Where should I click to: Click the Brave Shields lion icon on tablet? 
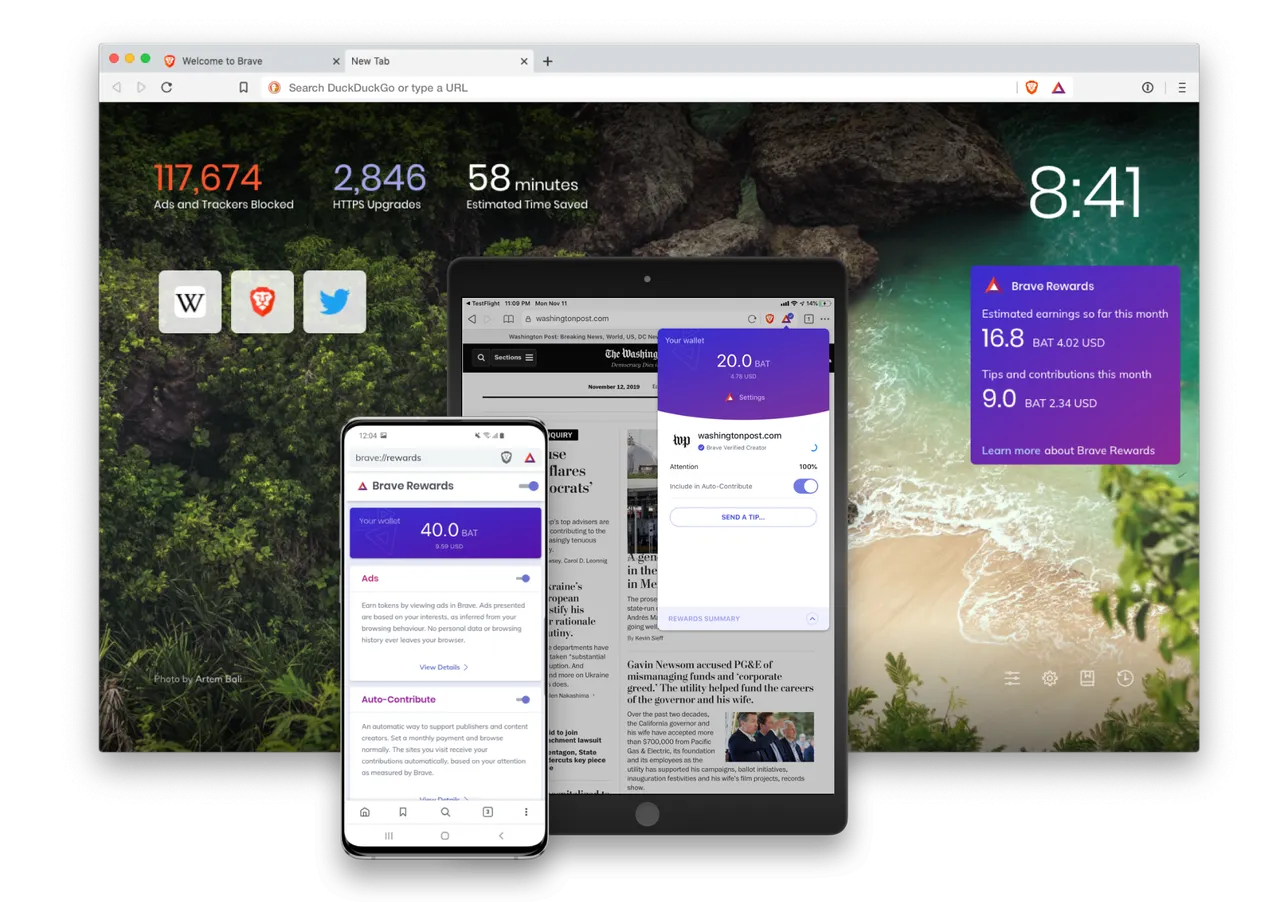[770, 319]
